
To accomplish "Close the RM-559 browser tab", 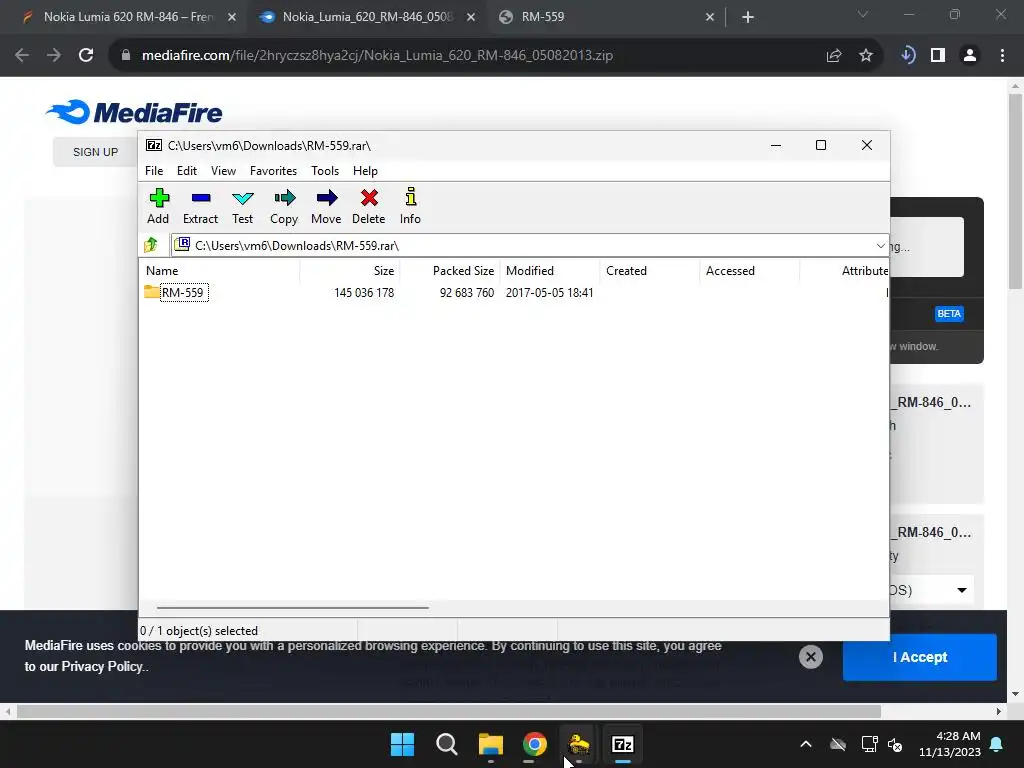I will pyautogui.click(x=710, y=18).
